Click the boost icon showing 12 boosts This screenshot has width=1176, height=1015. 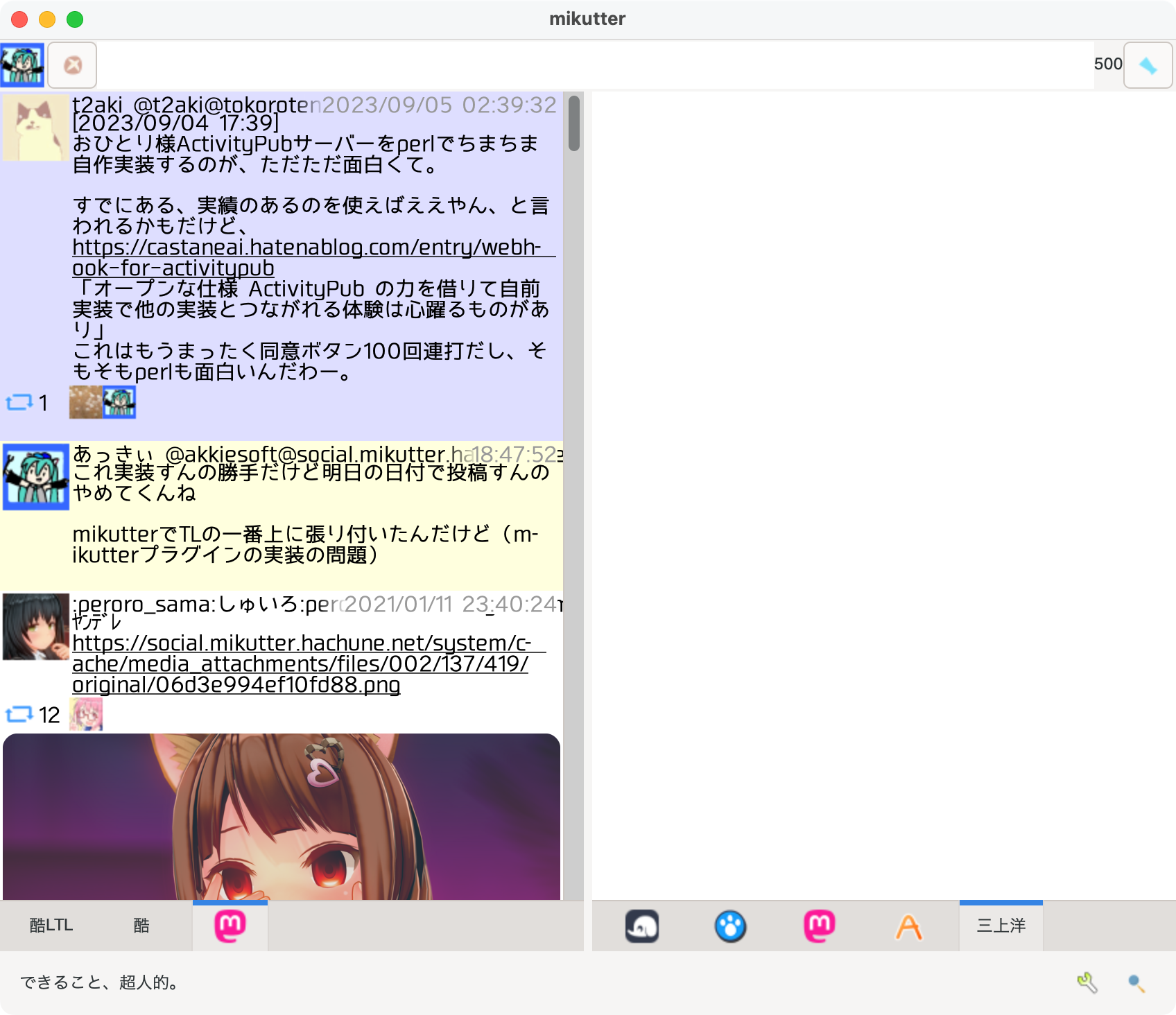click(x=19, y=714)
